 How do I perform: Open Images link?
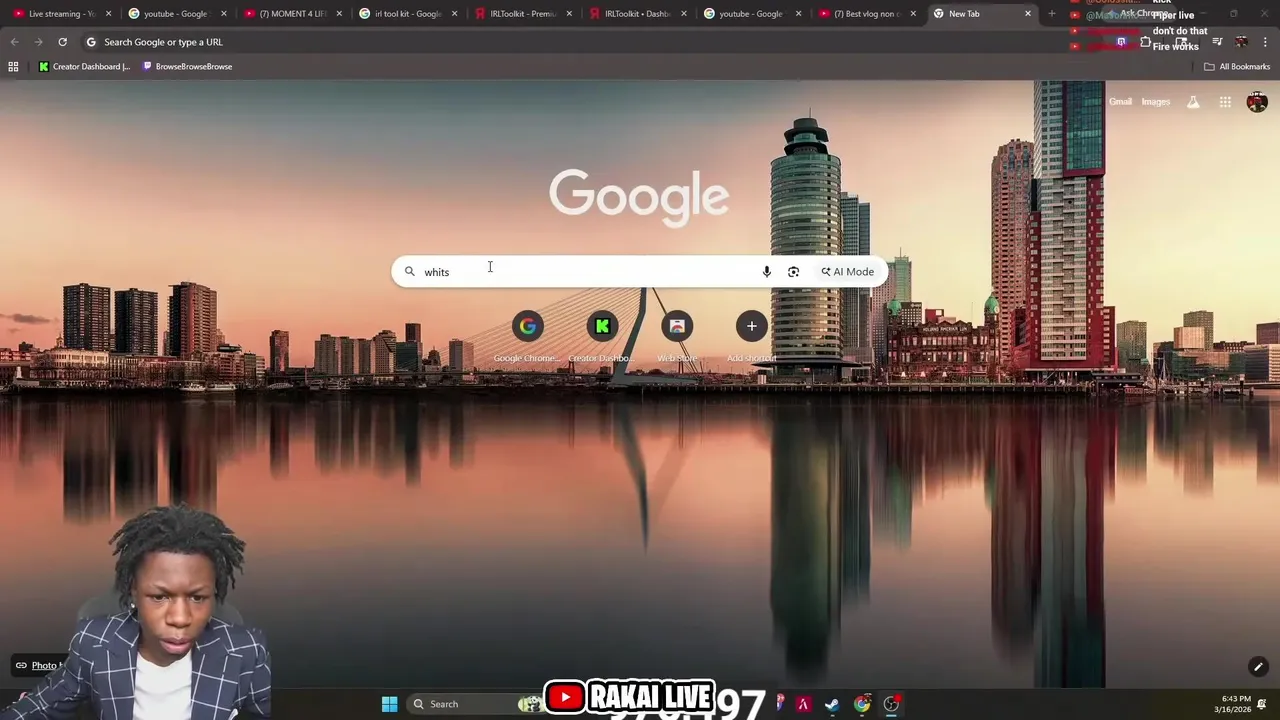[x=1155, y=102]
